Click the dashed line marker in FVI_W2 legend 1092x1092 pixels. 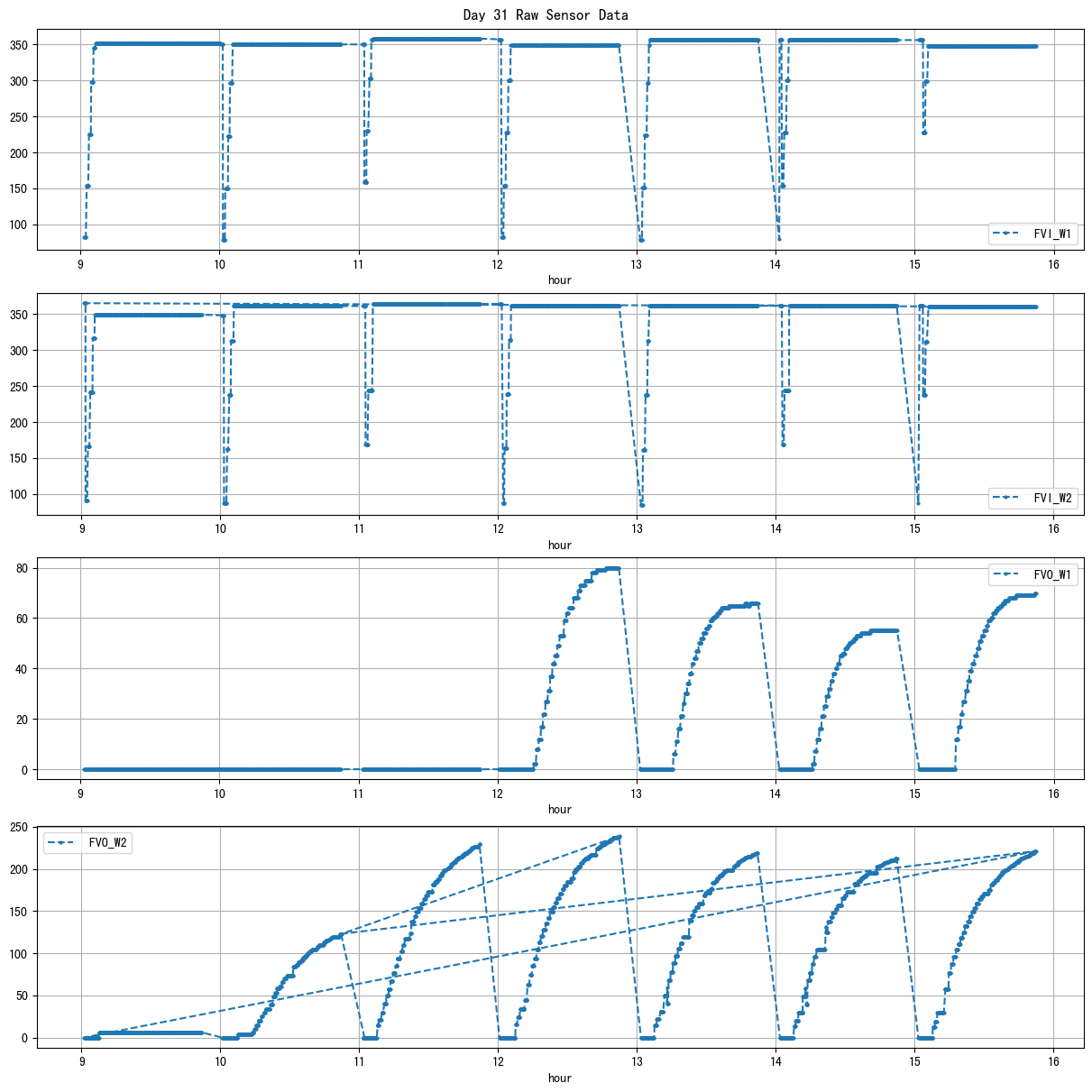pos(1009,498)
